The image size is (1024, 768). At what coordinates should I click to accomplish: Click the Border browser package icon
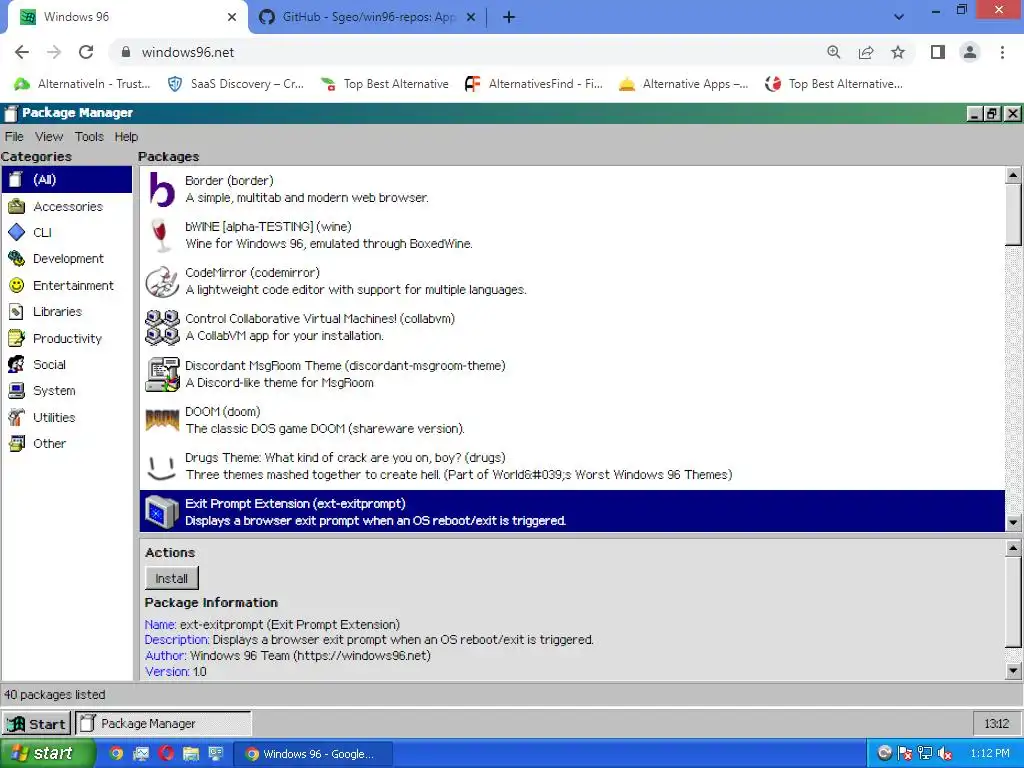pyautogui.click(x=162, y=189)
